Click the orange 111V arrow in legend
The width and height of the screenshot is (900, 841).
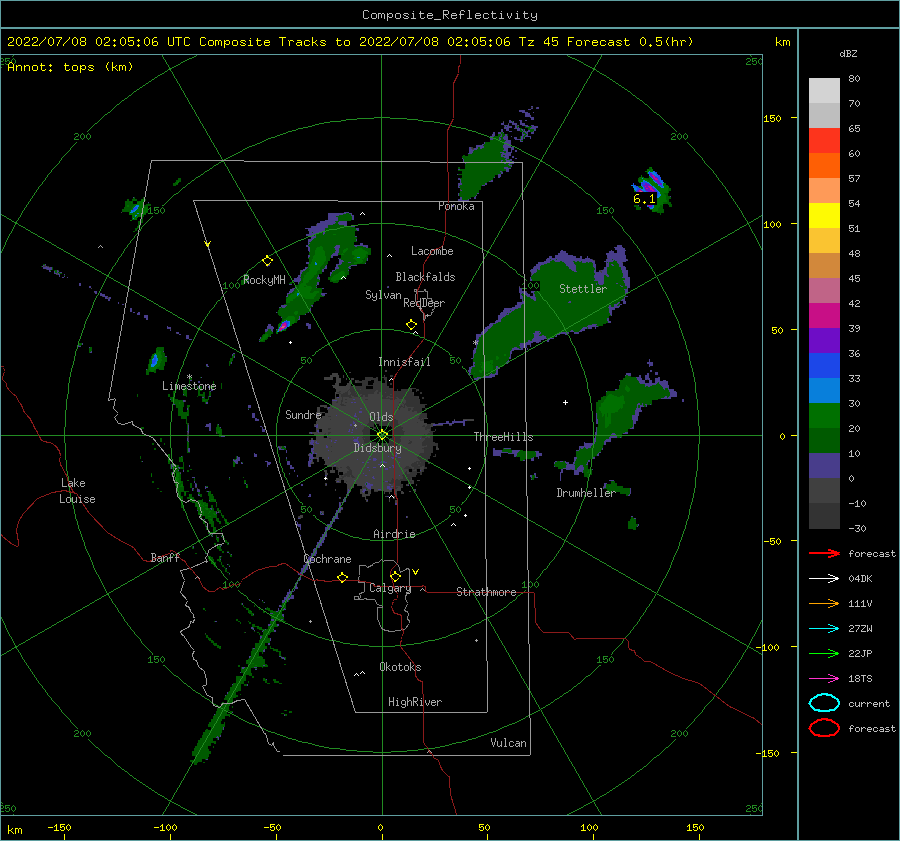pyautogui.click(x=824, y=603)
